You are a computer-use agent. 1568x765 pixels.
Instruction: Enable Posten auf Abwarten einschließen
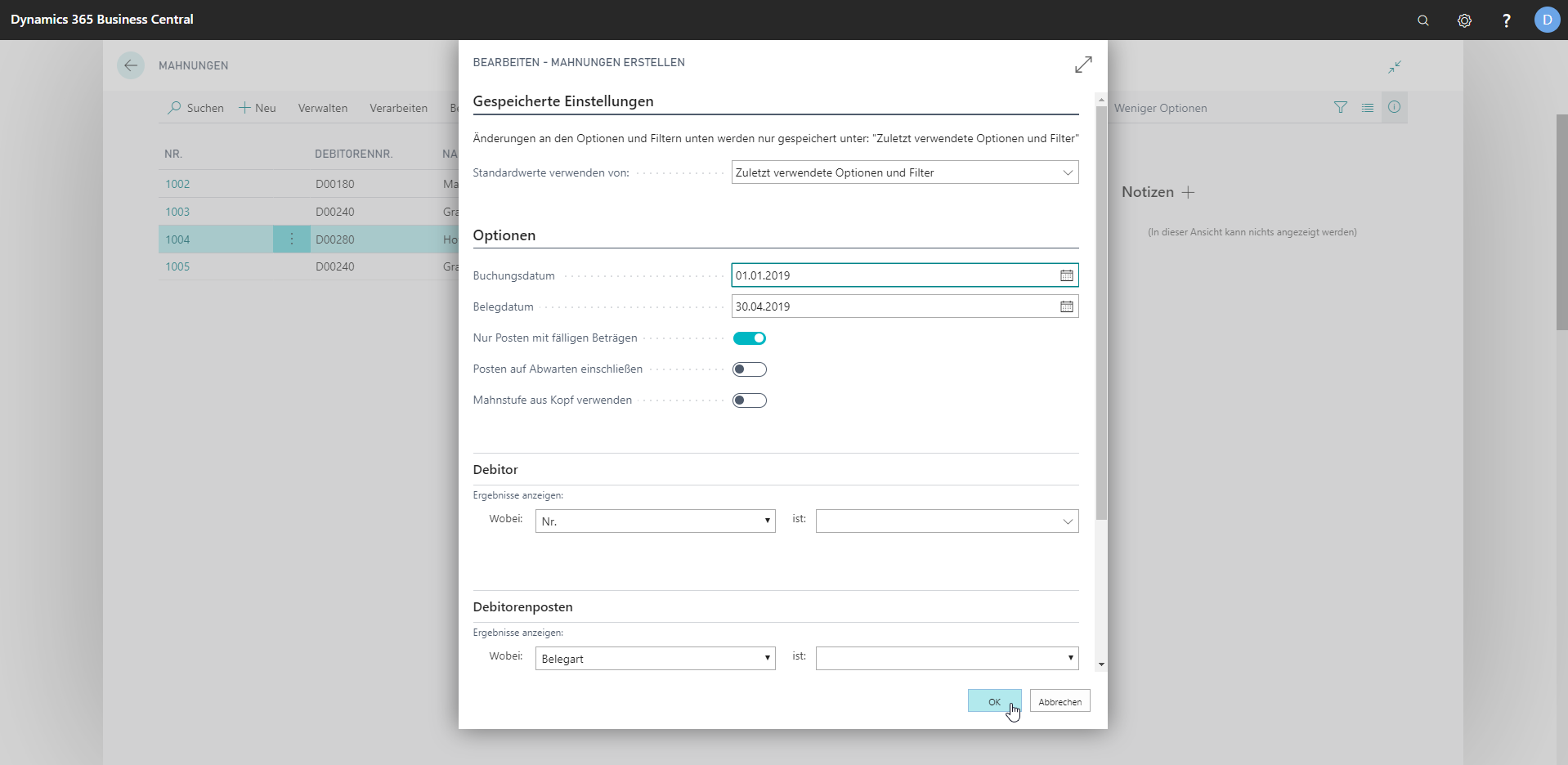(x=750, y=369)
